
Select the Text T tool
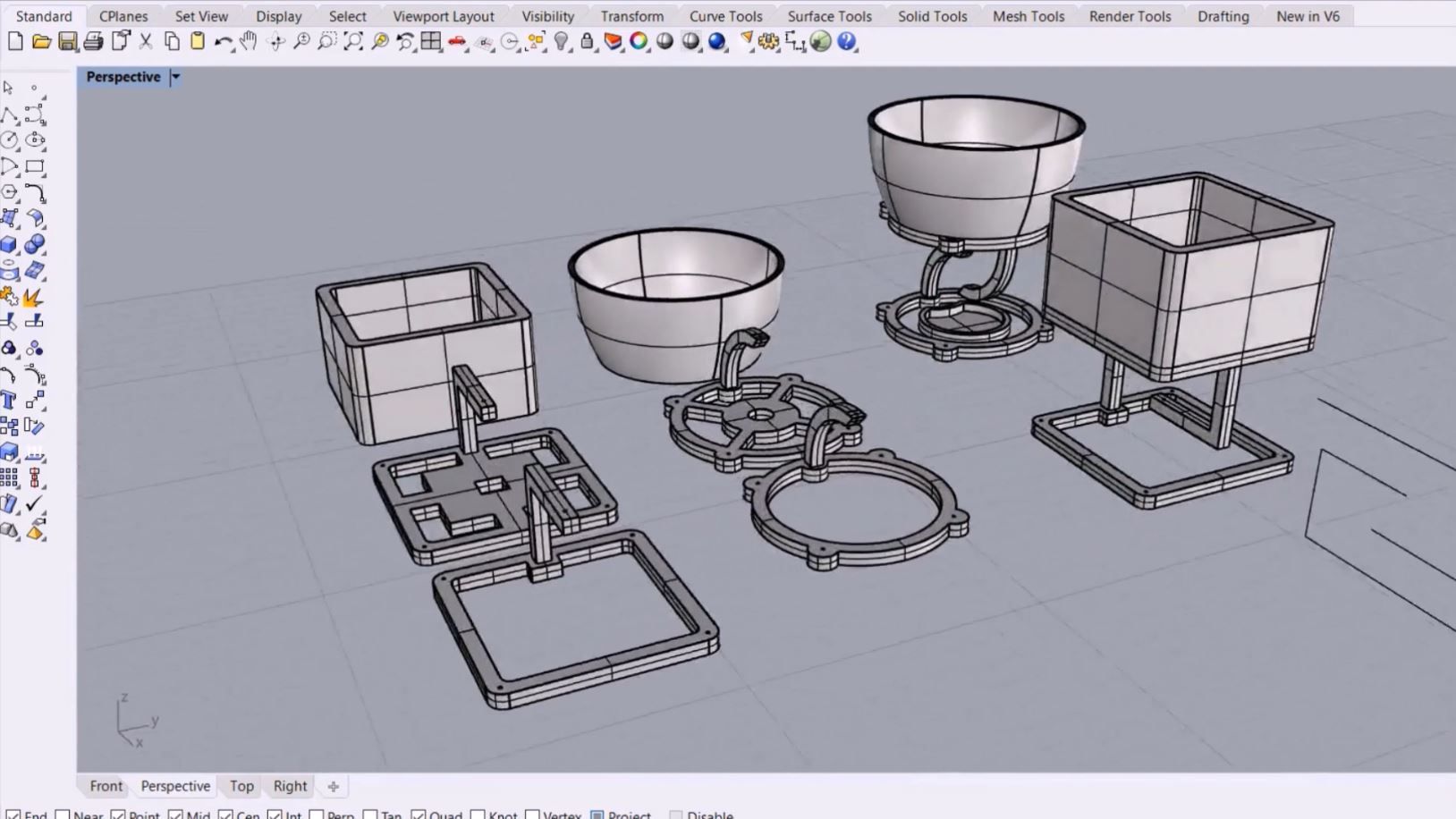click(9, 400)
